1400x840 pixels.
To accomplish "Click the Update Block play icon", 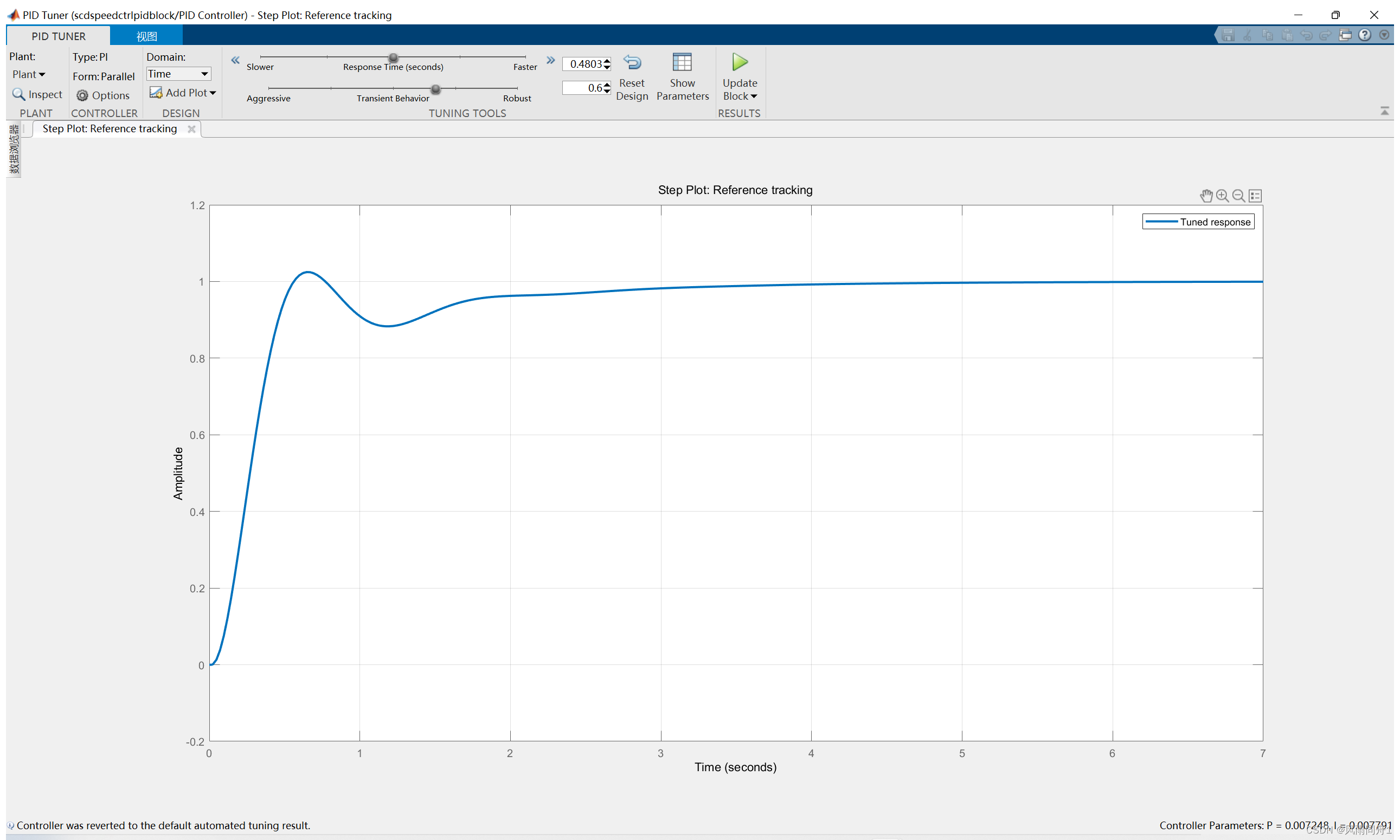I will tap(740, 62).
